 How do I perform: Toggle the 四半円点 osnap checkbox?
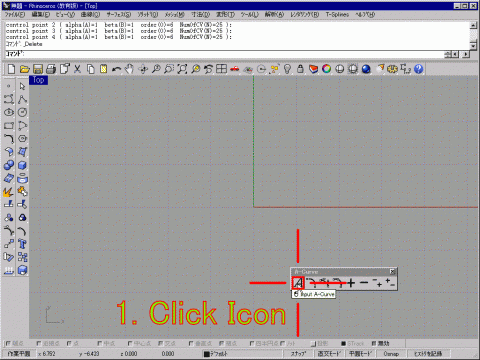252,343
